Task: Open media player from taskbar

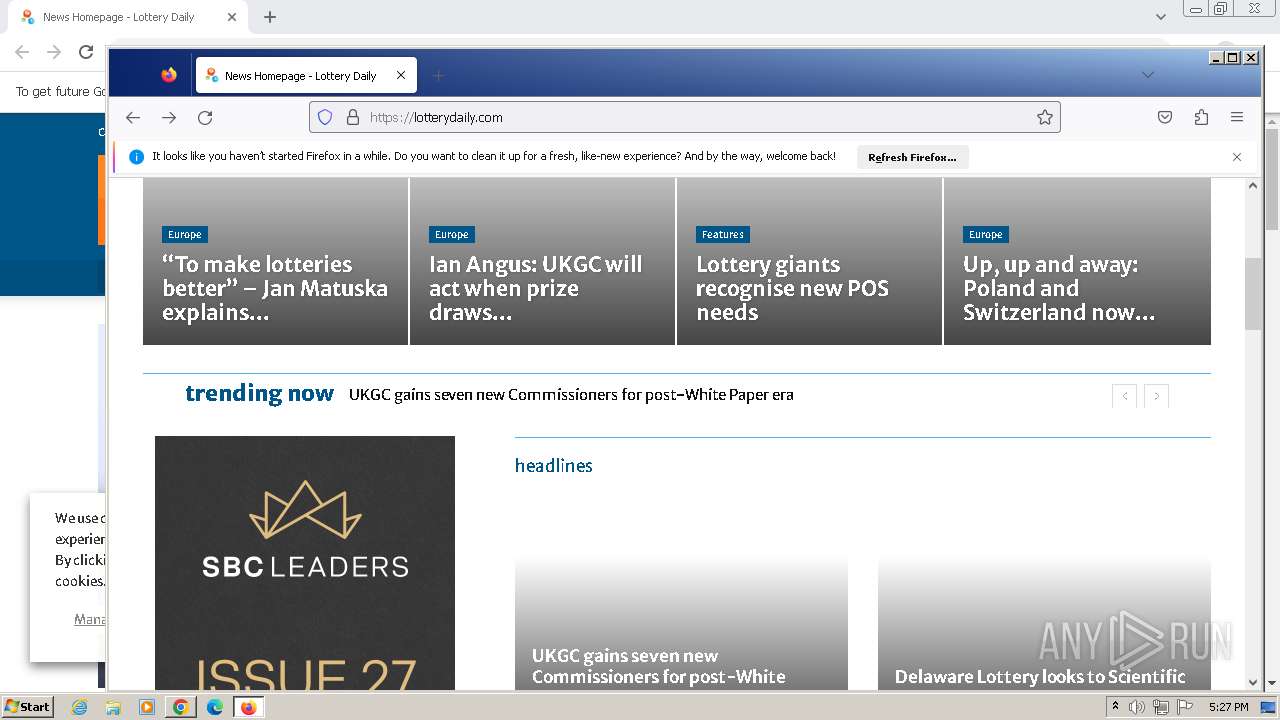Action: 147,707
